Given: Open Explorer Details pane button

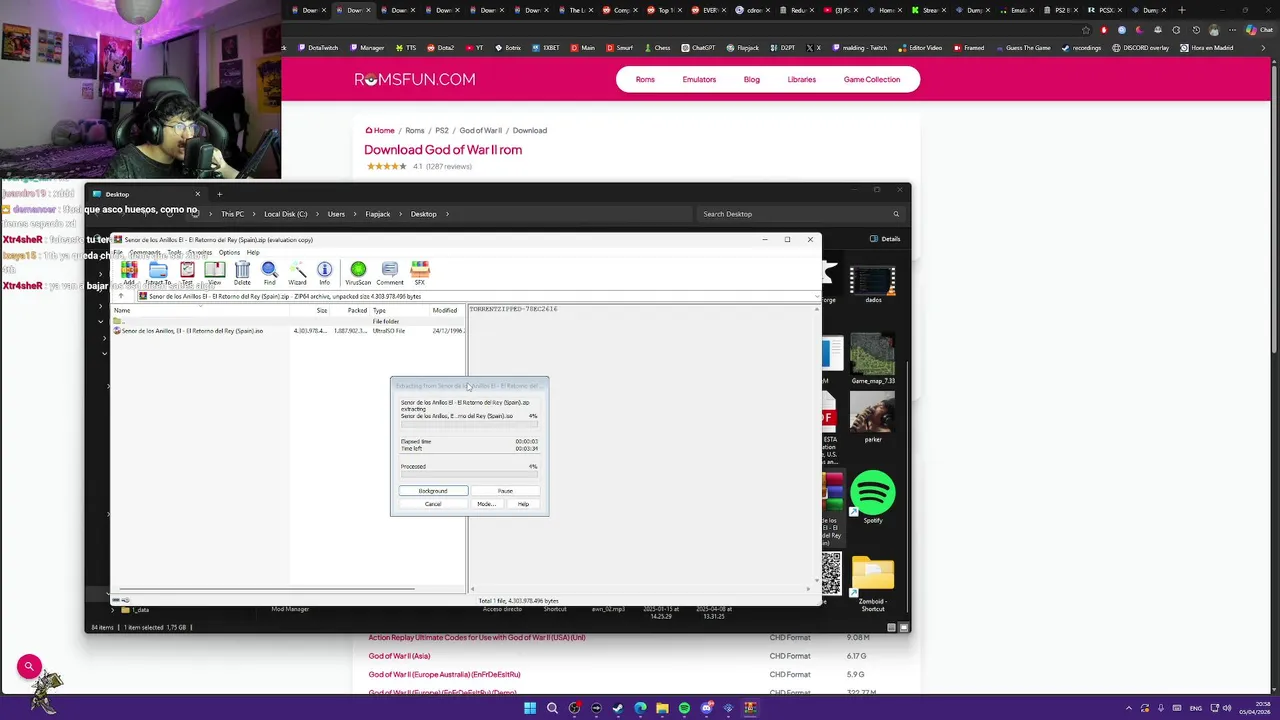Looking at the screenshot, I should click(x=885, y=239).
